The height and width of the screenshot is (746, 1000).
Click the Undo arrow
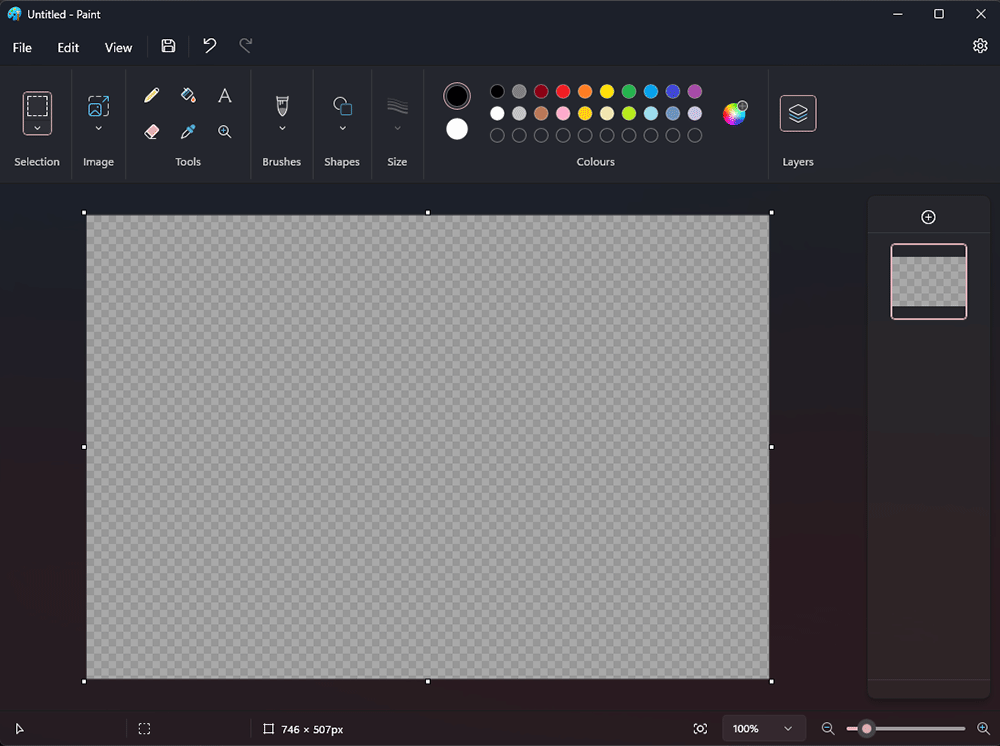pyautogui.click(x=209, y=46)
